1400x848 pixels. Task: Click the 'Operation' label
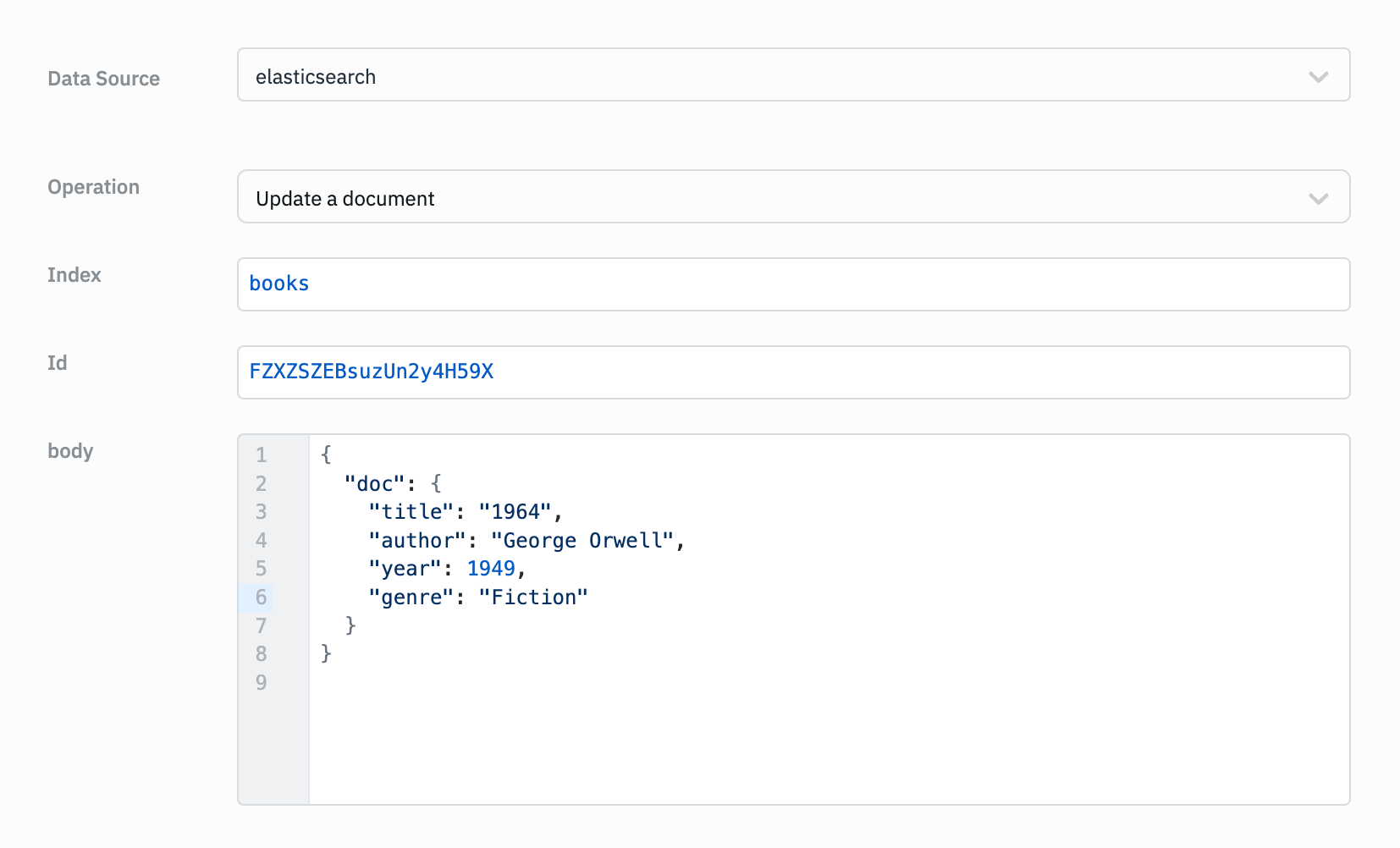point(93,187)
